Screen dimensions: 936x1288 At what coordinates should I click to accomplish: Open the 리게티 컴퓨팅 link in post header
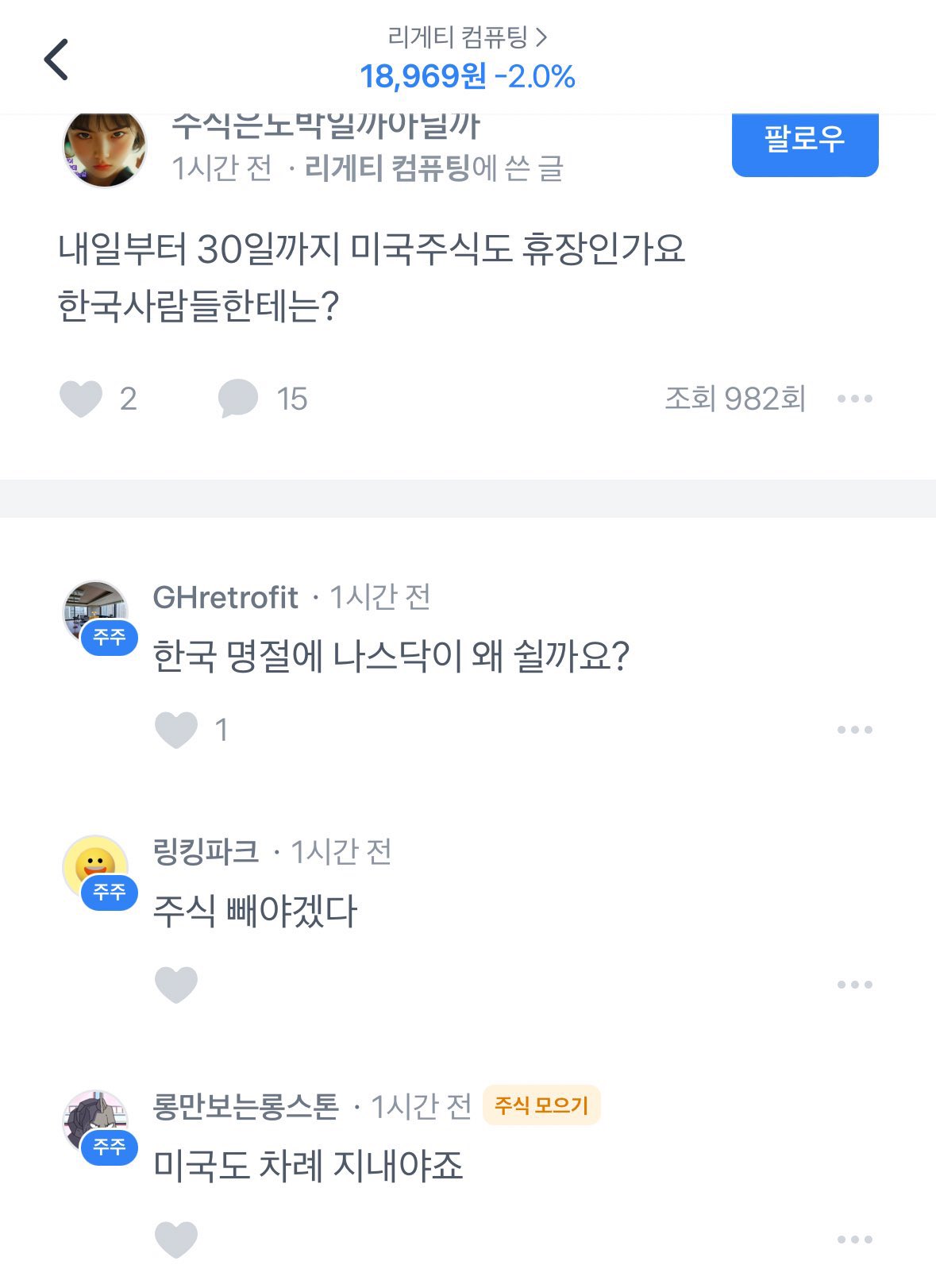(x=387, y=168)
